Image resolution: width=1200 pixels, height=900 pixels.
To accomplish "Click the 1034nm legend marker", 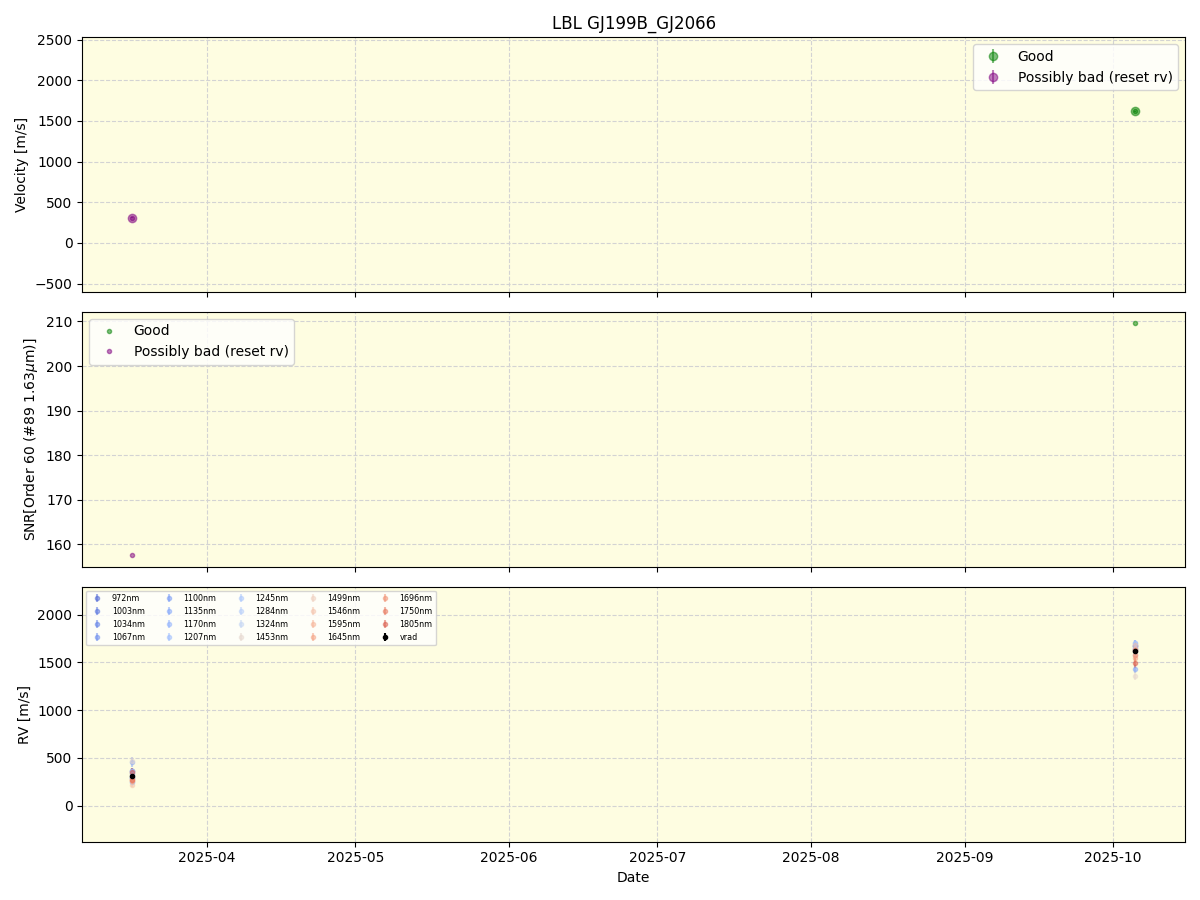I will [x=97, y=624].
